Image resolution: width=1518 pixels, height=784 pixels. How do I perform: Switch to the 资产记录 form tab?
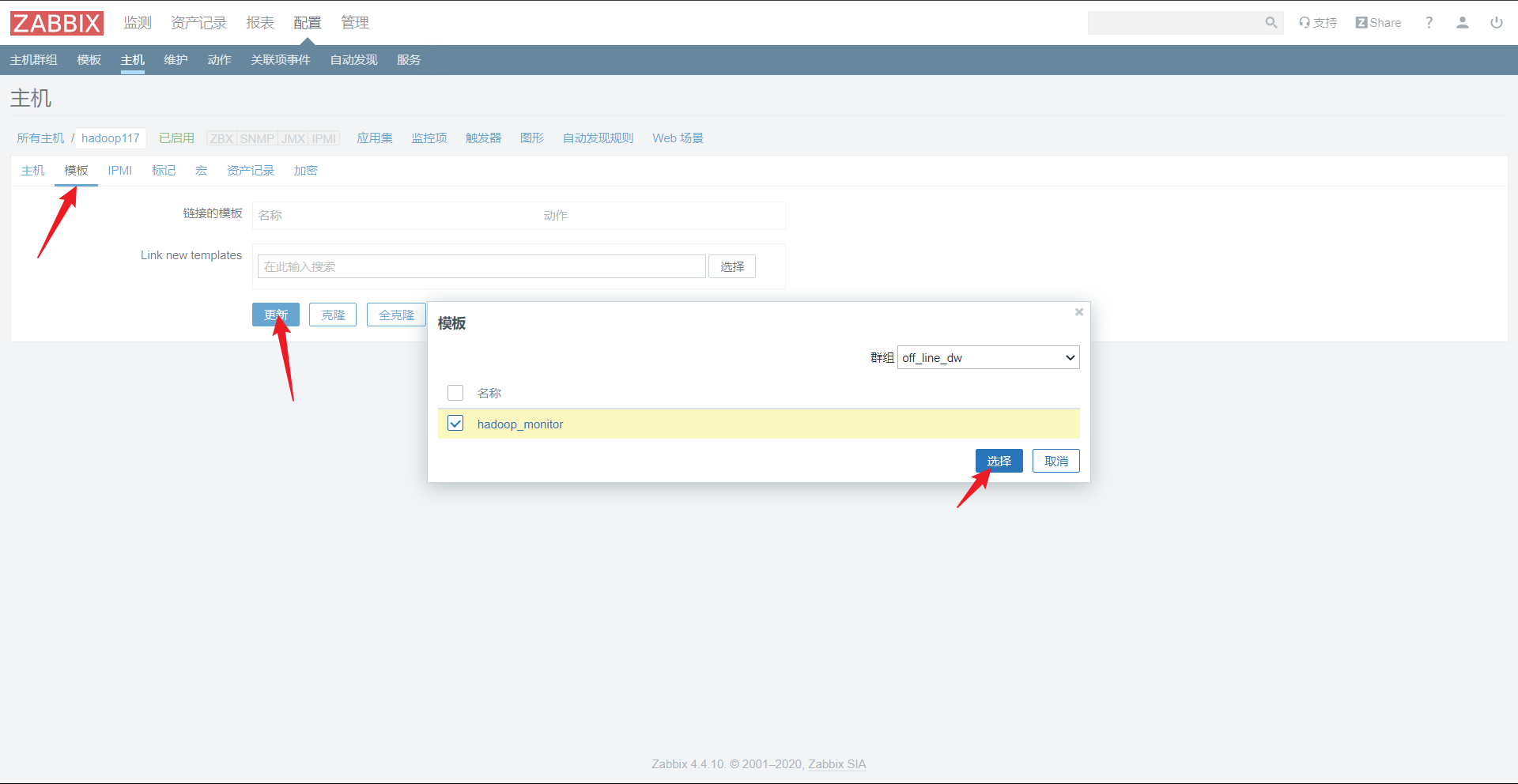[x=251, y=171]
